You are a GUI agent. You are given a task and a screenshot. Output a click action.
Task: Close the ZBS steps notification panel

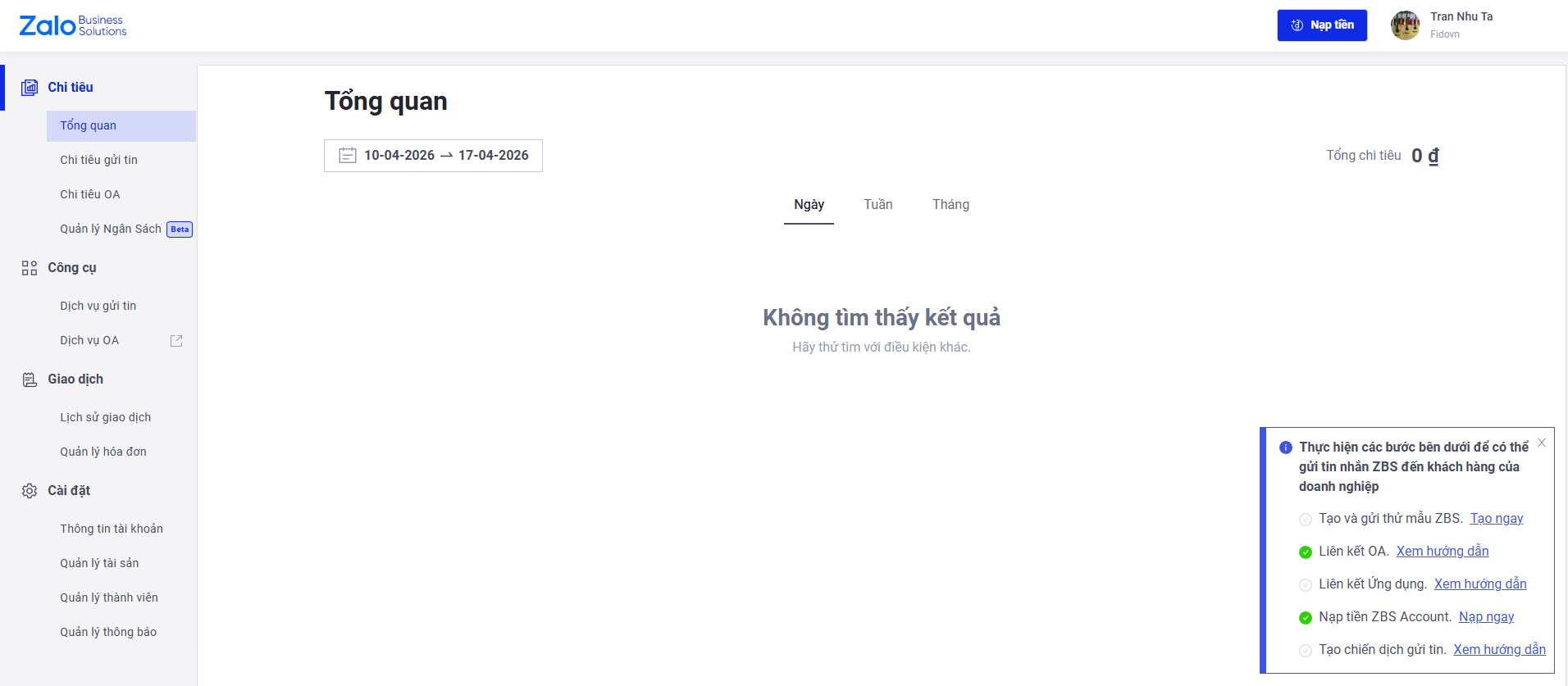[1542, 443]
